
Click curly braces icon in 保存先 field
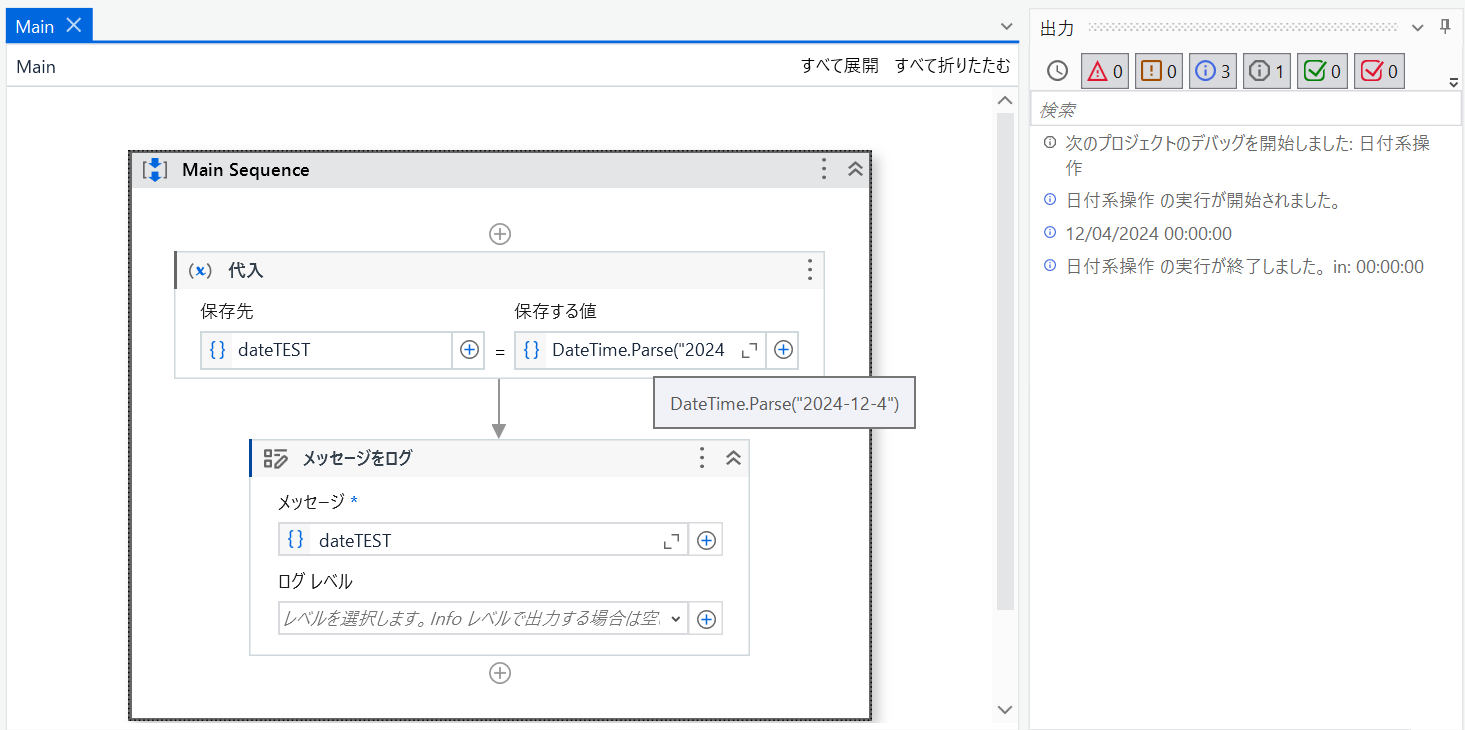coord(217,350)
